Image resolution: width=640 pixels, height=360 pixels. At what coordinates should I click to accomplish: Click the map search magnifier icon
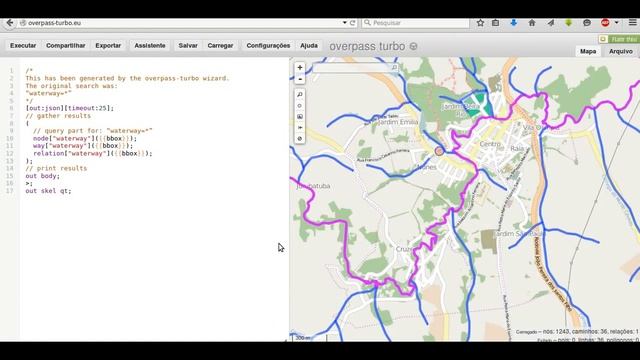pos(394,67)
